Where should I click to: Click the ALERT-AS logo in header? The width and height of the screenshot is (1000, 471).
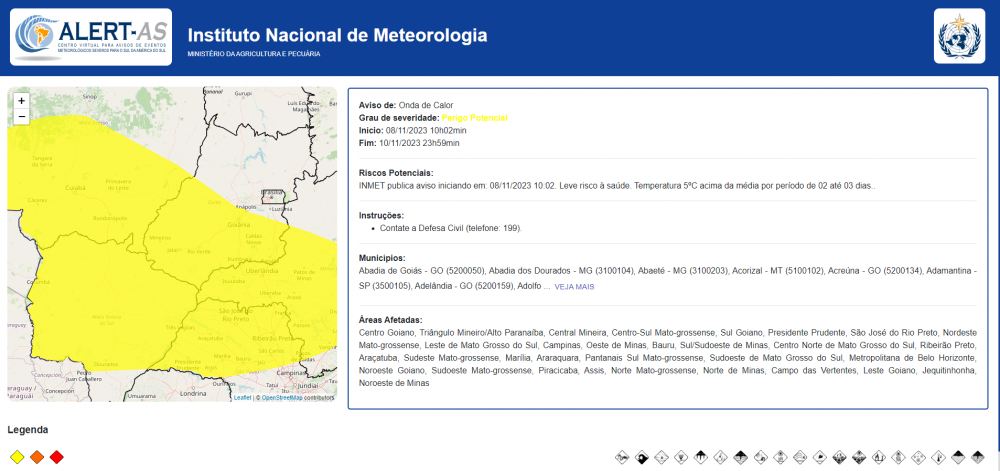pos(91,37)
